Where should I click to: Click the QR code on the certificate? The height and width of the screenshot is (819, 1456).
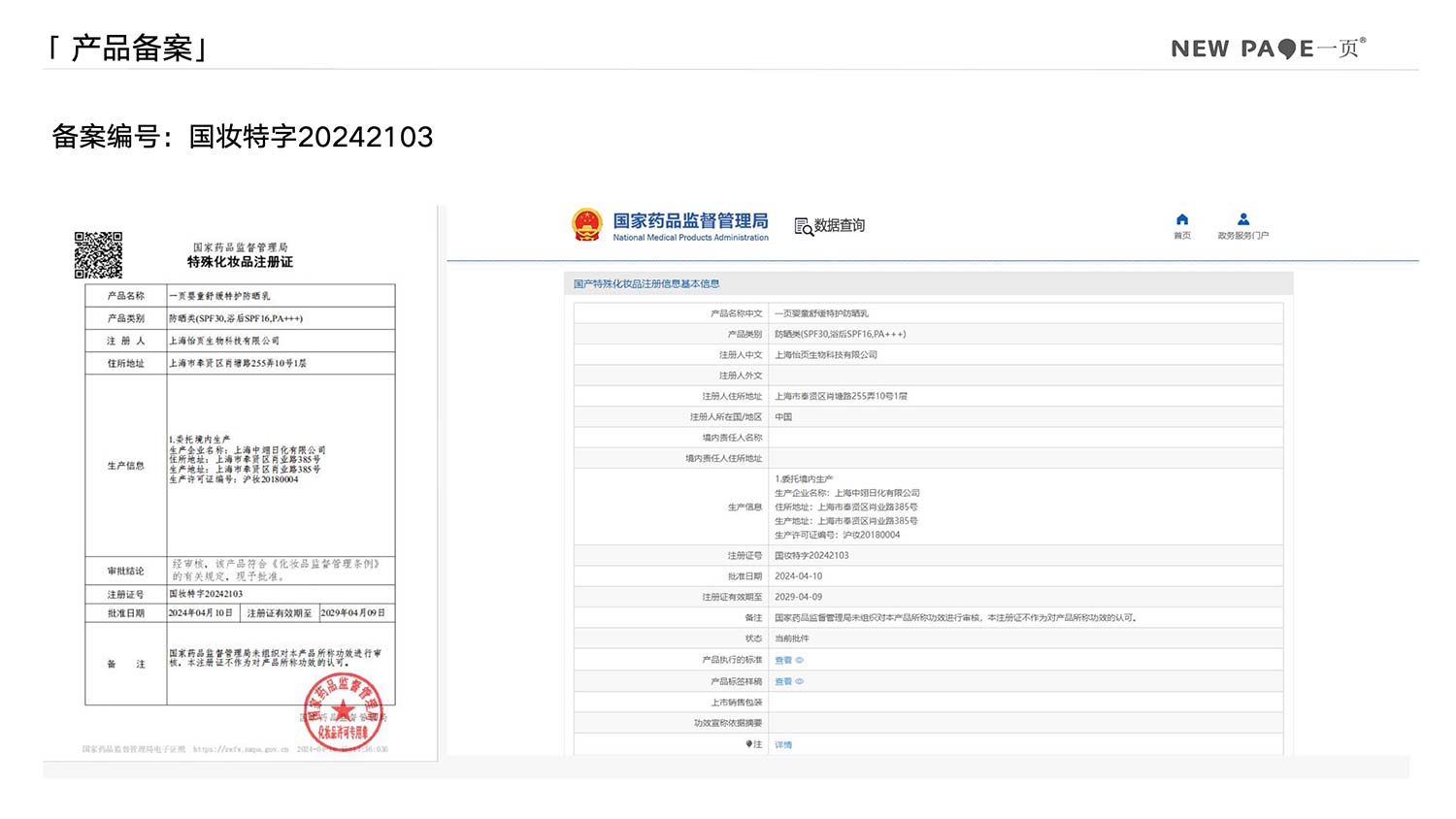[98, 255]
